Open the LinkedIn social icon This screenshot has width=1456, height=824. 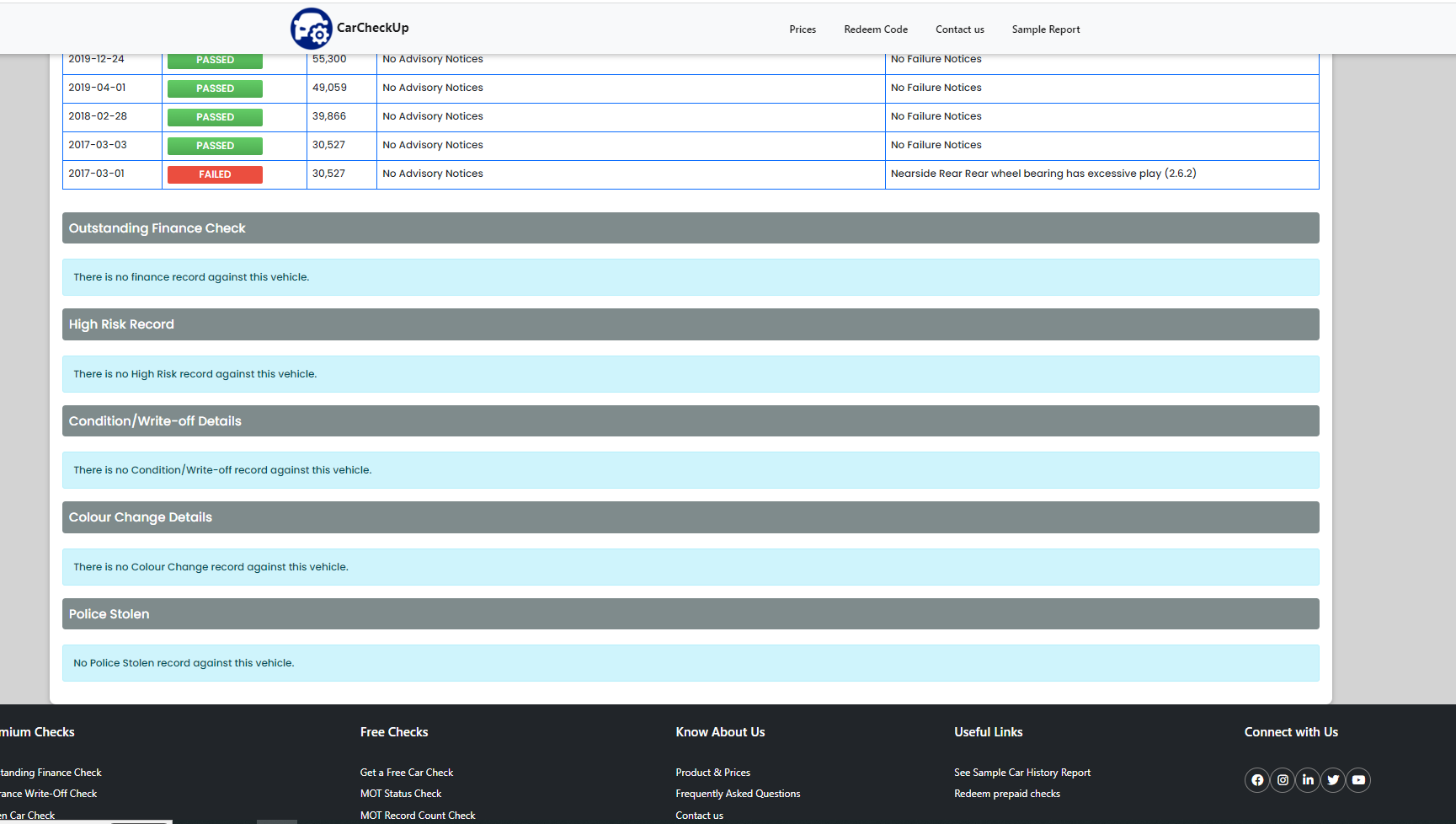[1308, 780]
